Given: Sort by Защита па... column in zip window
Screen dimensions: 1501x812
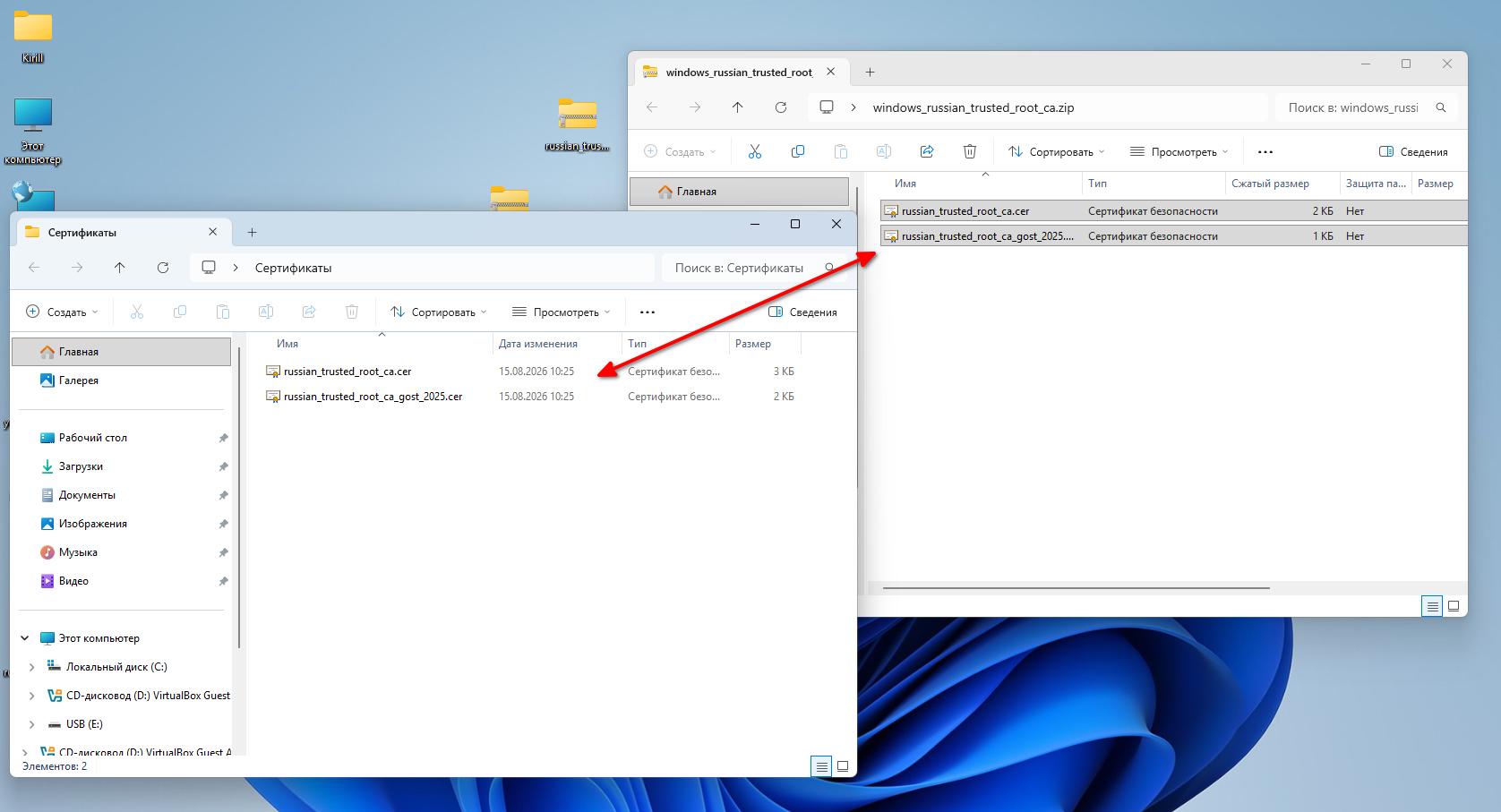Looking at the screenshot, I should (1376, 184).
